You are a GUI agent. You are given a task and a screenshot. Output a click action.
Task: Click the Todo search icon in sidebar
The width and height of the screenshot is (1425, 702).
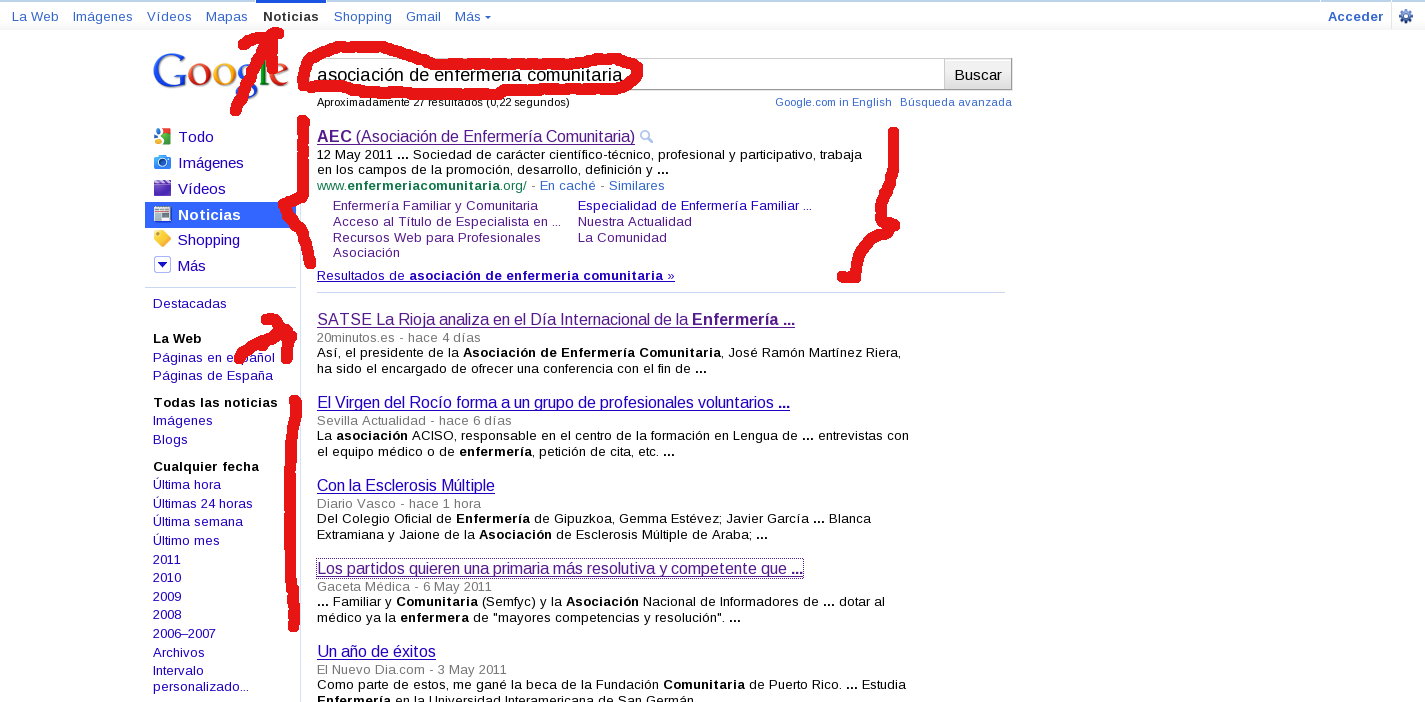coord(162,137)
